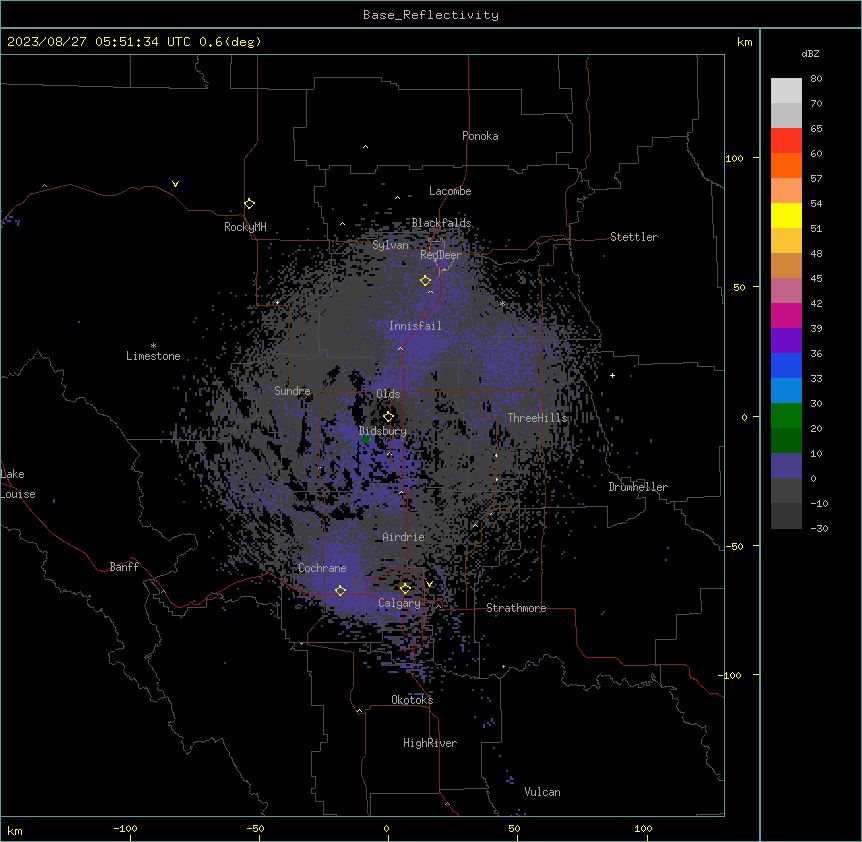Click the -30 value in dBZ legend
The width and height of the screenshot is (862, 842).
(819, 529)
